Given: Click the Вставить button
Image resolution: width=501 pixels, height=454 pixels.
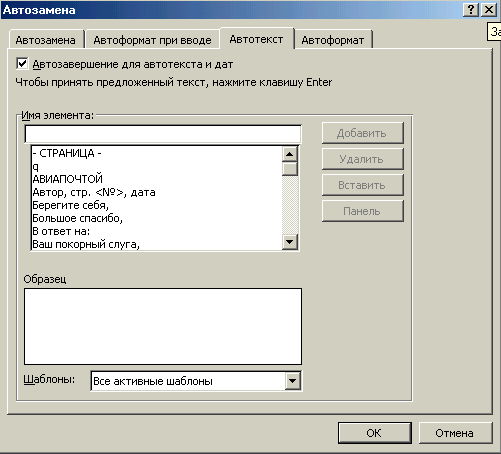Looking at the screenshot, I should (x=362, y=185).
